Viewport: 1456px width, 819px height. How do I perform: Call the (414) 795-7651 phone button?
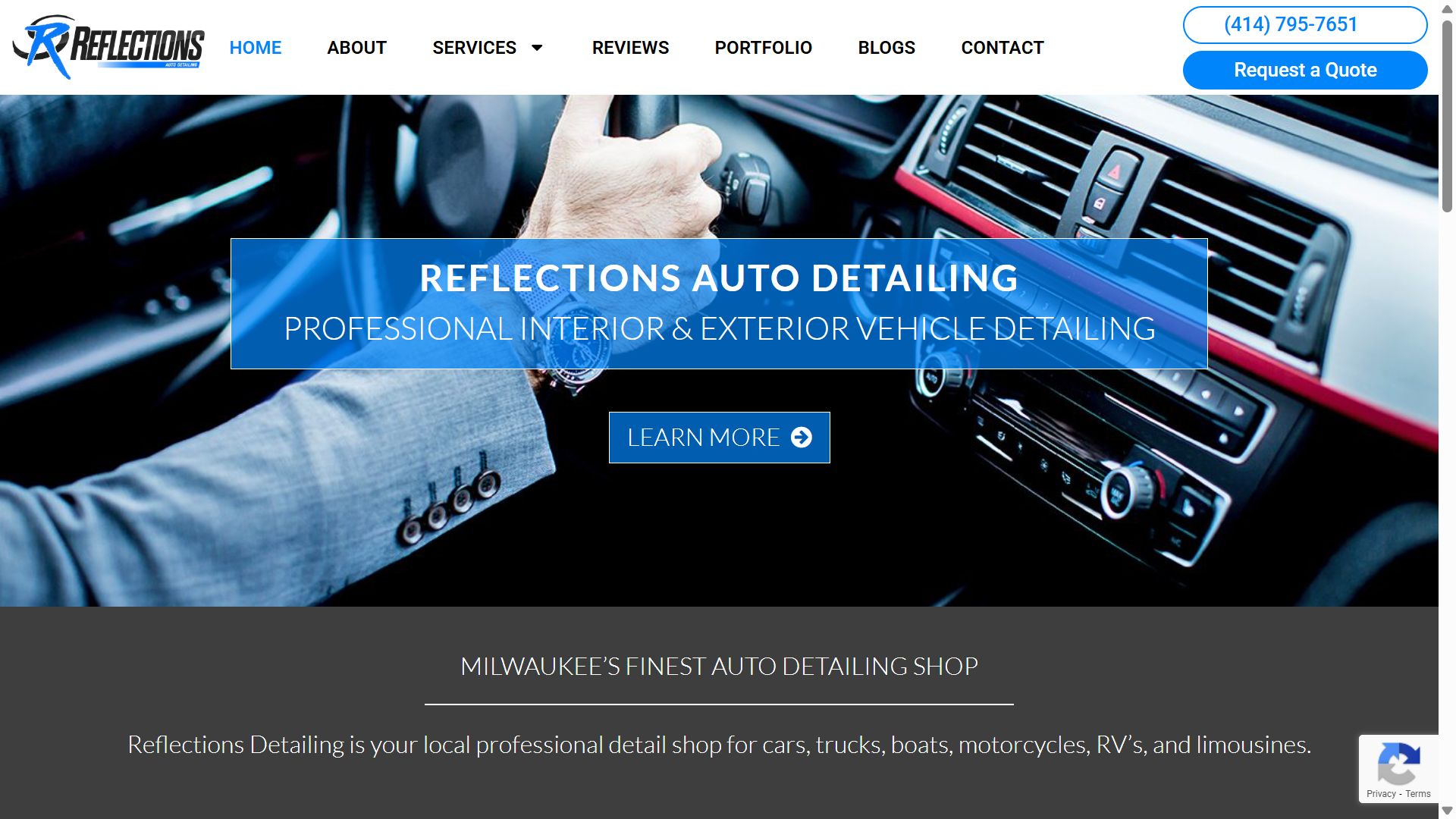(1305, 25)
